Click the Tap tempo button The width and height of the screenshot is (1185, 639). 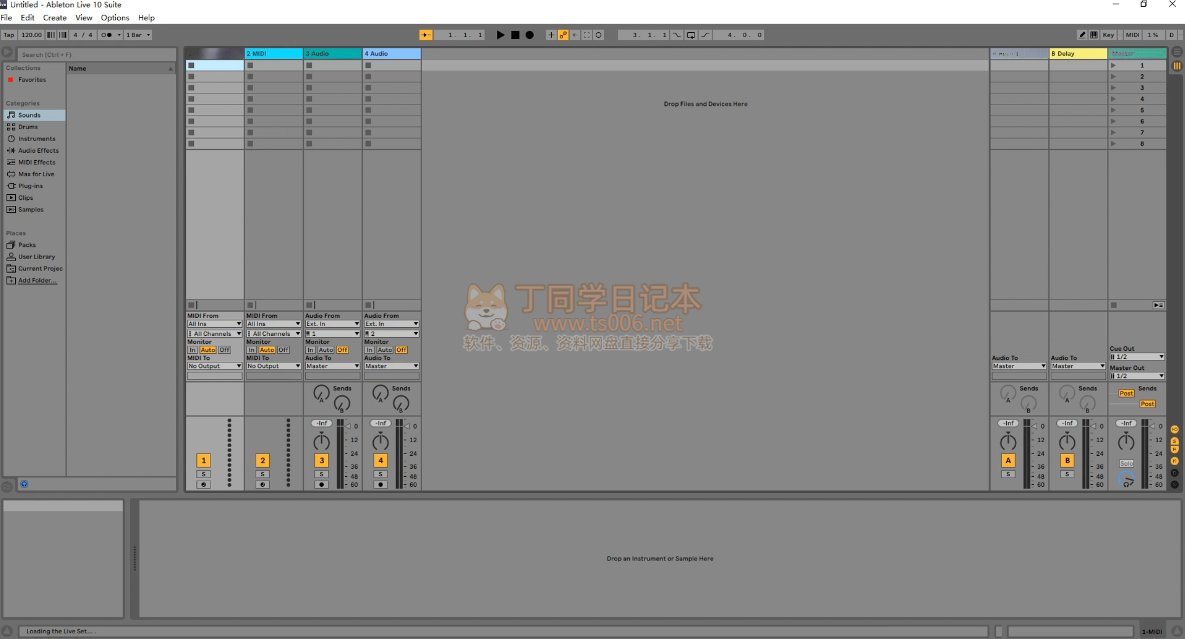point(9,35)
